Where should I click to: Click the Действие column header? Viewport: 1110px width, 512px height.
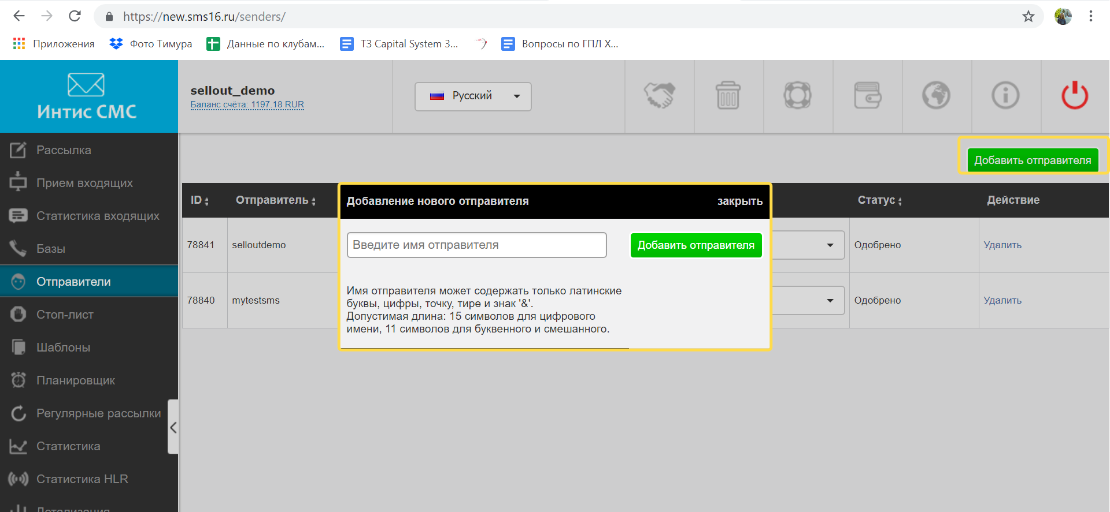[1013, 200]
